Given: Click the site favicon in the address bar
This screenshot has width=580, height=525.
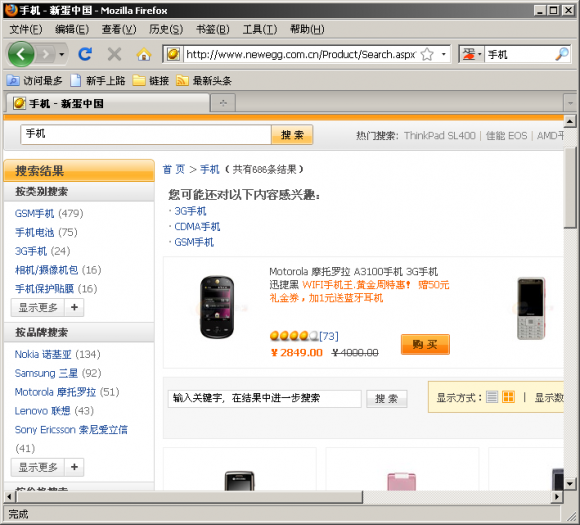Looking at the screenshot, I should coord(173,54).
